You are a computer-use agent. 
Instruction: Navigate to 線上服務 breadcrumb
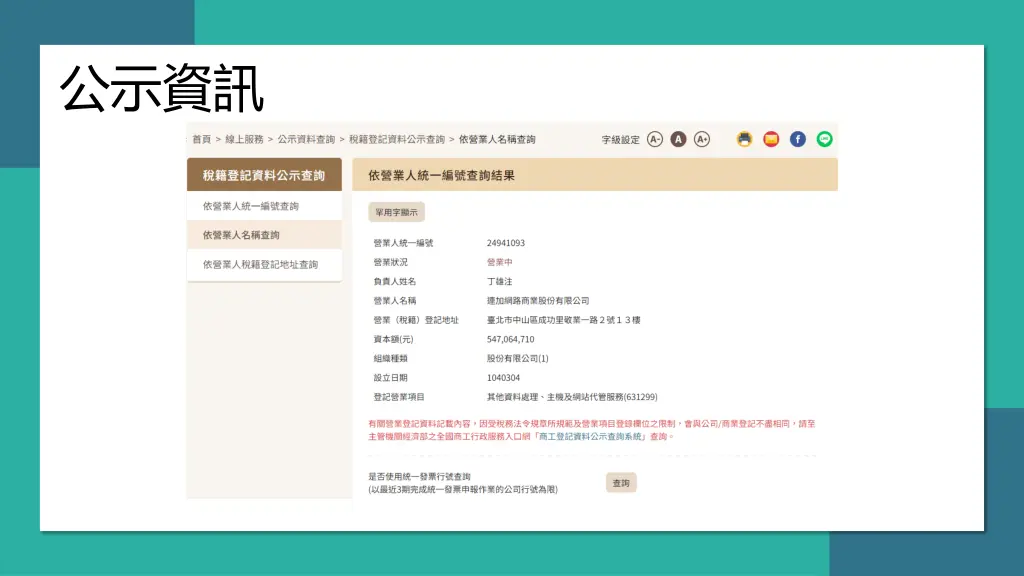[244, 140]
